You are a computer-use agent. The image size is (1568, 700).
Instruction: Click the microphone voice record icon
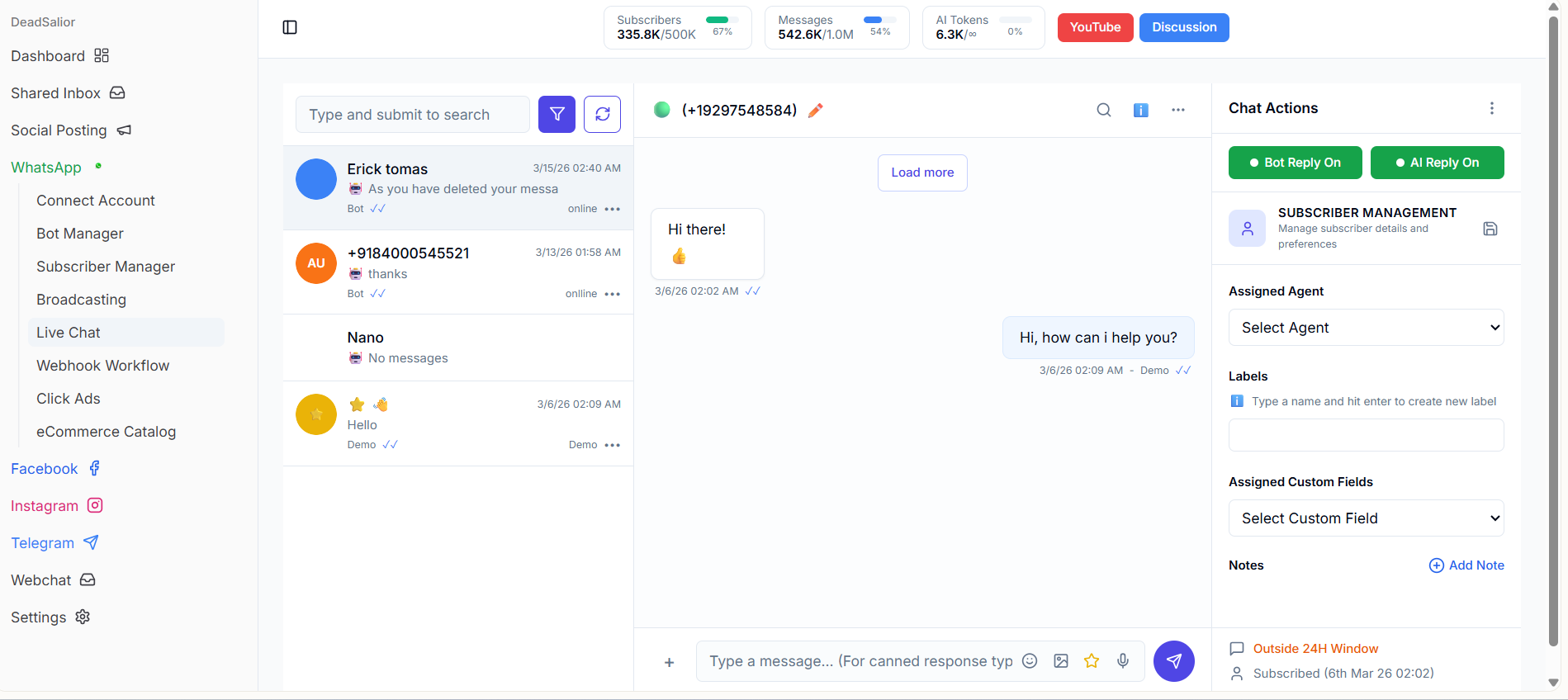pos(1123,660)
